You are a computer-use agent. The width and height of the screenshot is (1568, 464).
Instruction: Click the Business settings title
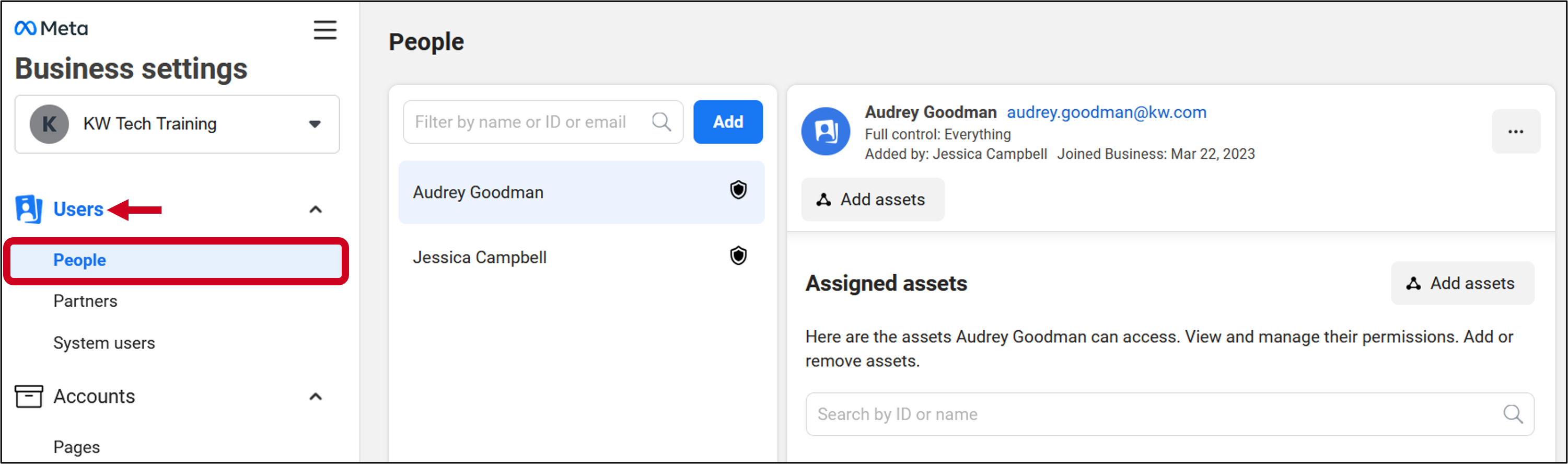coord(132,69)
